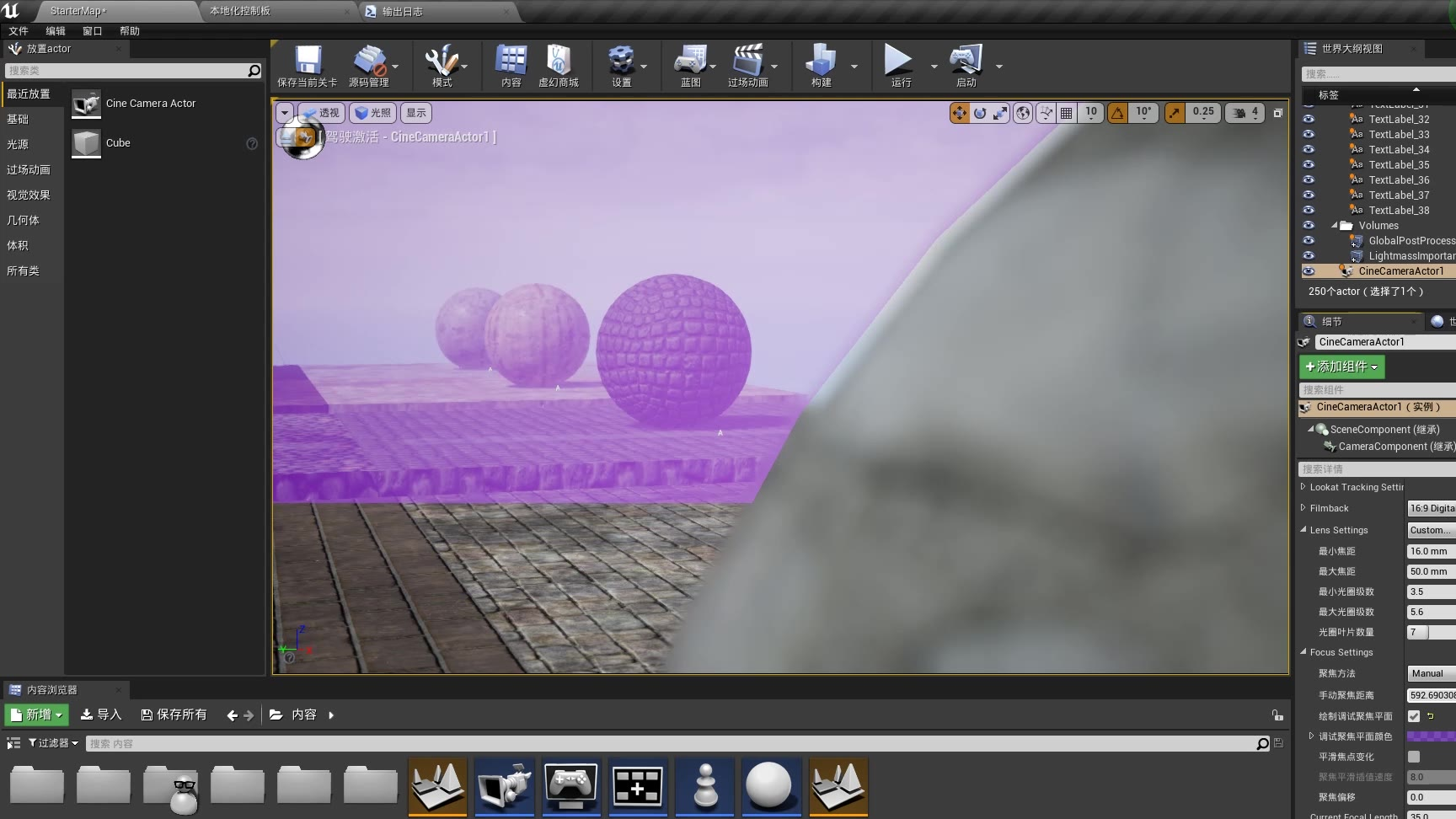1456x819 pixels.
Task: Toggle visibility of TextLabel_35
Action: [1309, 164]
